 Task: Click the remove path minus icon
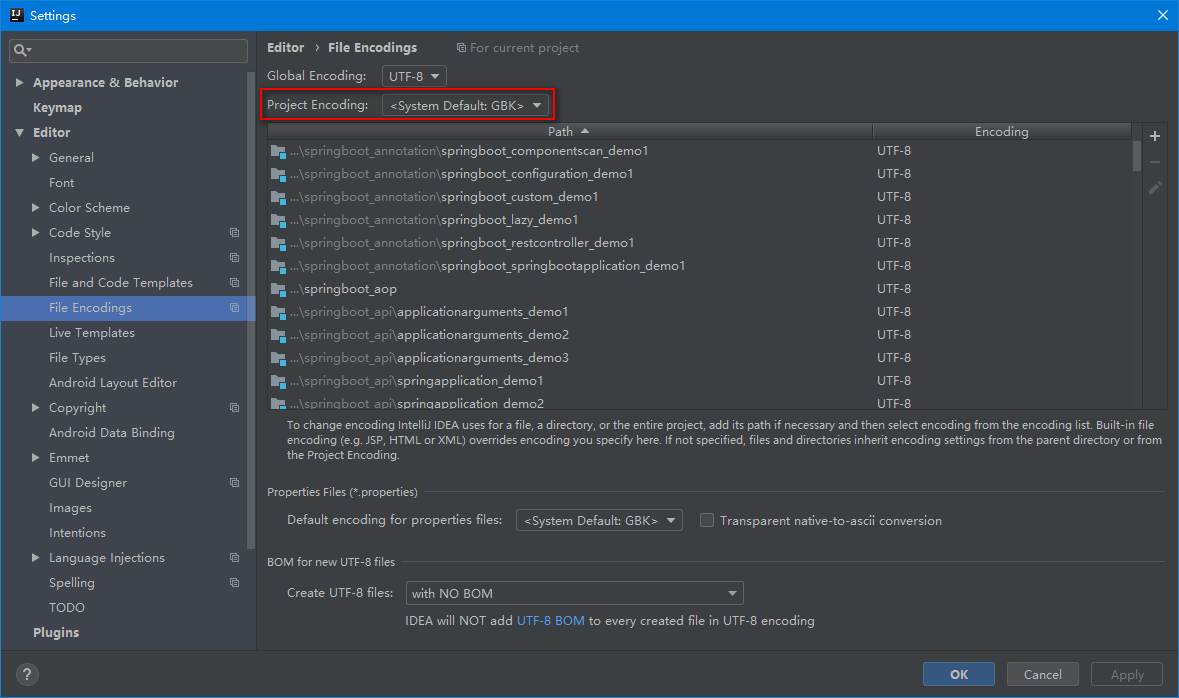tap(1154, 162)
